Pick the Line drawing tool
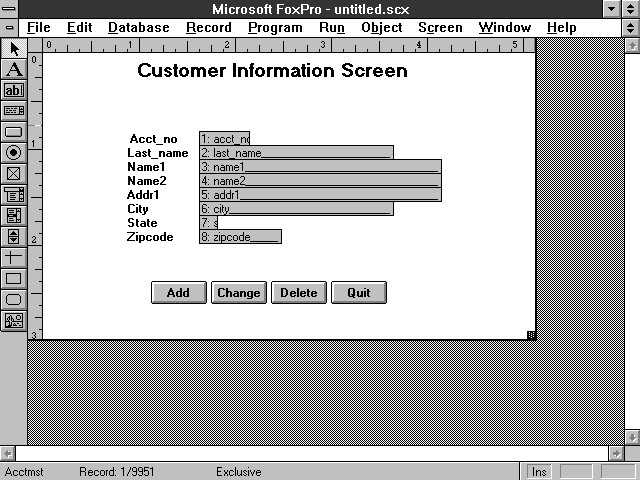Viewport: 640px width, 480px height. pyautogui.click(x=14, y=257)
